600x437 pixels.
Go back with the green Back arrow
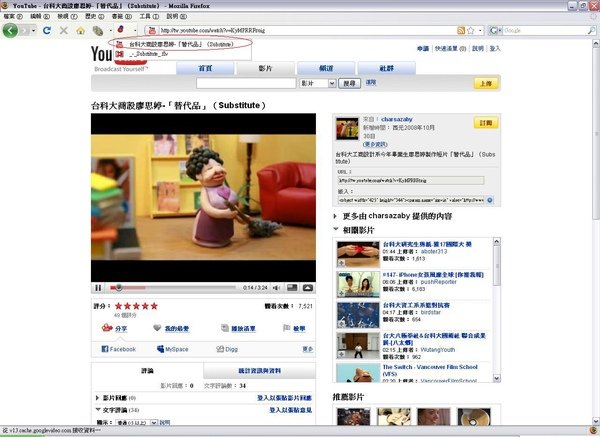click(x=10, y=30)
